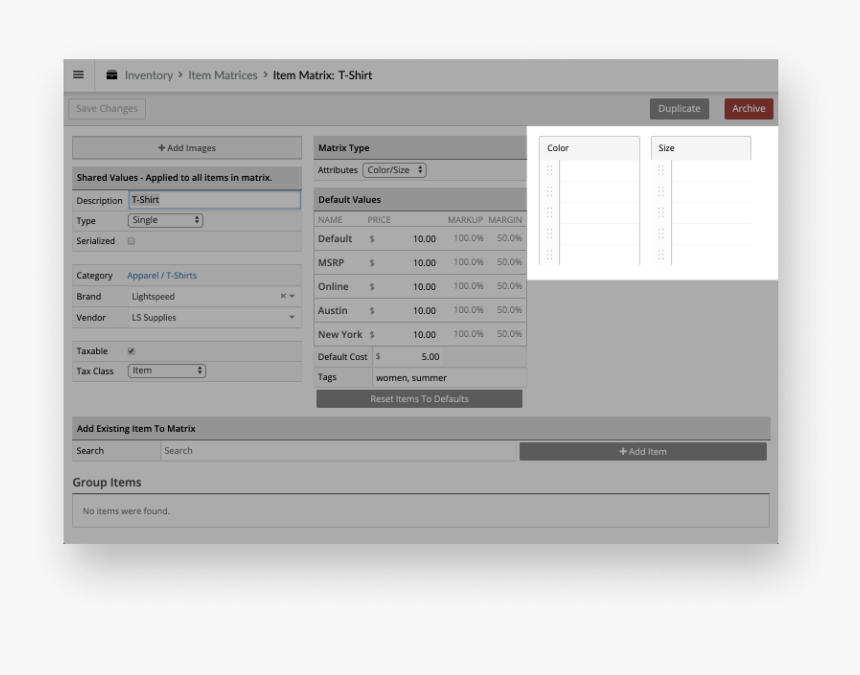Go to Inventory in breadcrumb
The height and width of the screenshot is (675, 860).
149,75
